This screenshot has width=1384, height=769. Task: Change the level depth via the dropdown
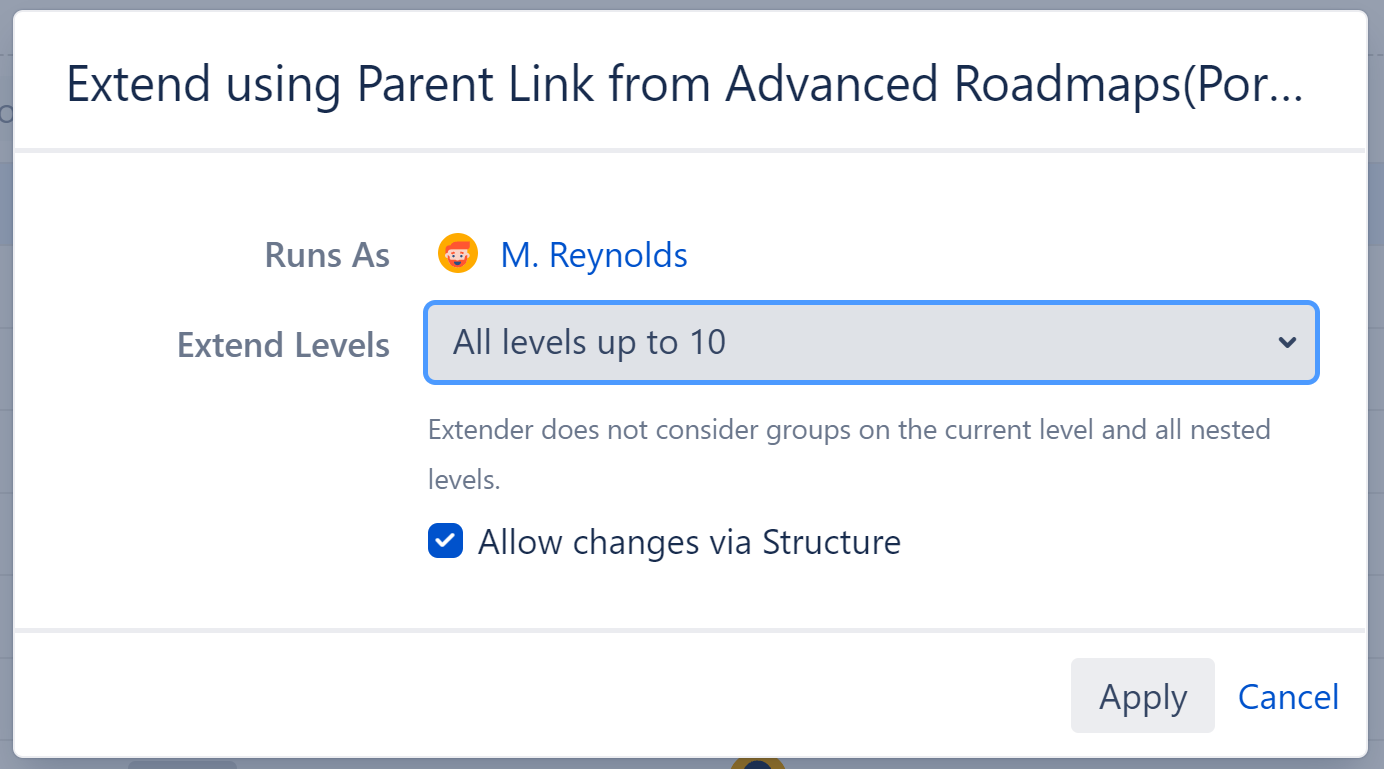point(870,342)
